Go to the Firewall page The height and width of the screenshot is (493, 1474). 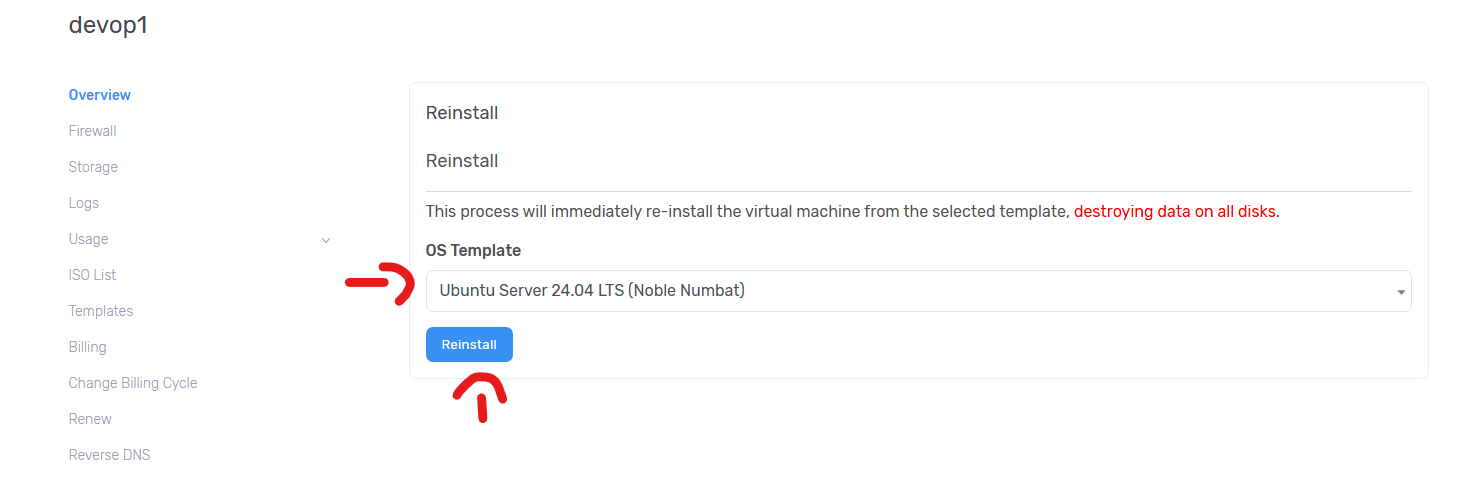click(x=92, y=131)
